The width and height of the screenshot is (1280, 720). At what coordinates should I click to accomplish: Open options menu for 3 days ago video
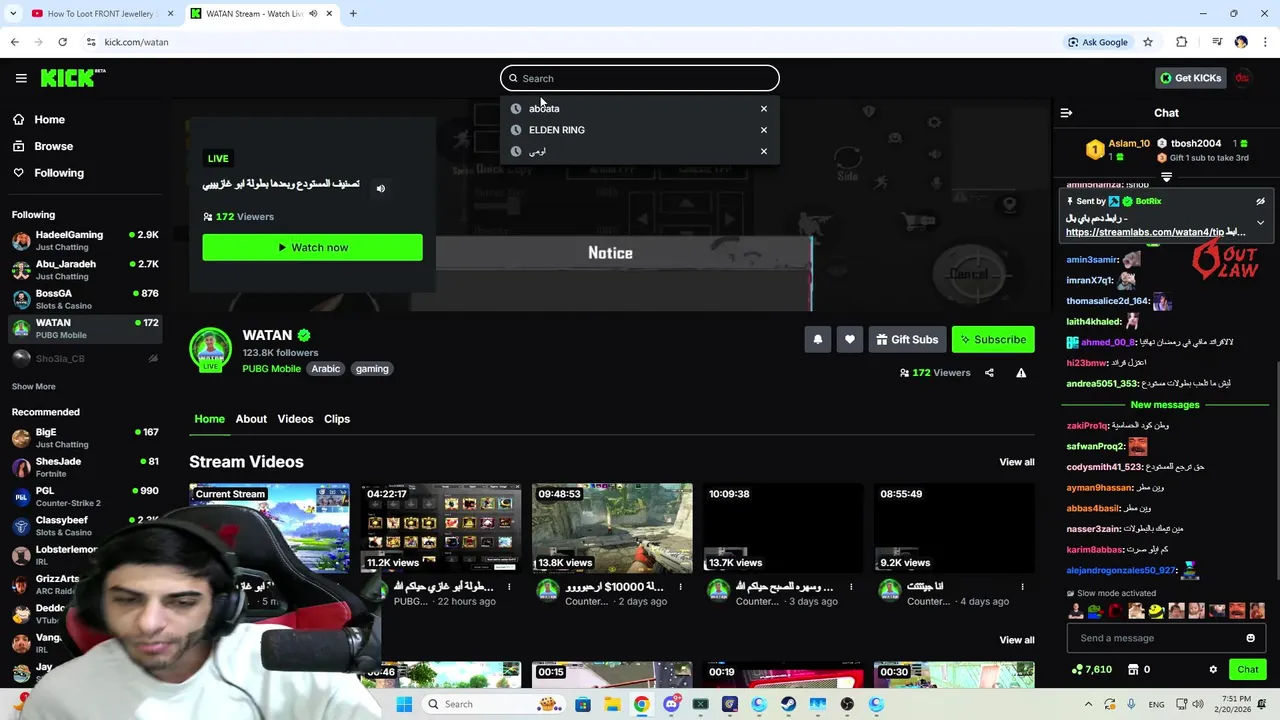coord(851,587)
